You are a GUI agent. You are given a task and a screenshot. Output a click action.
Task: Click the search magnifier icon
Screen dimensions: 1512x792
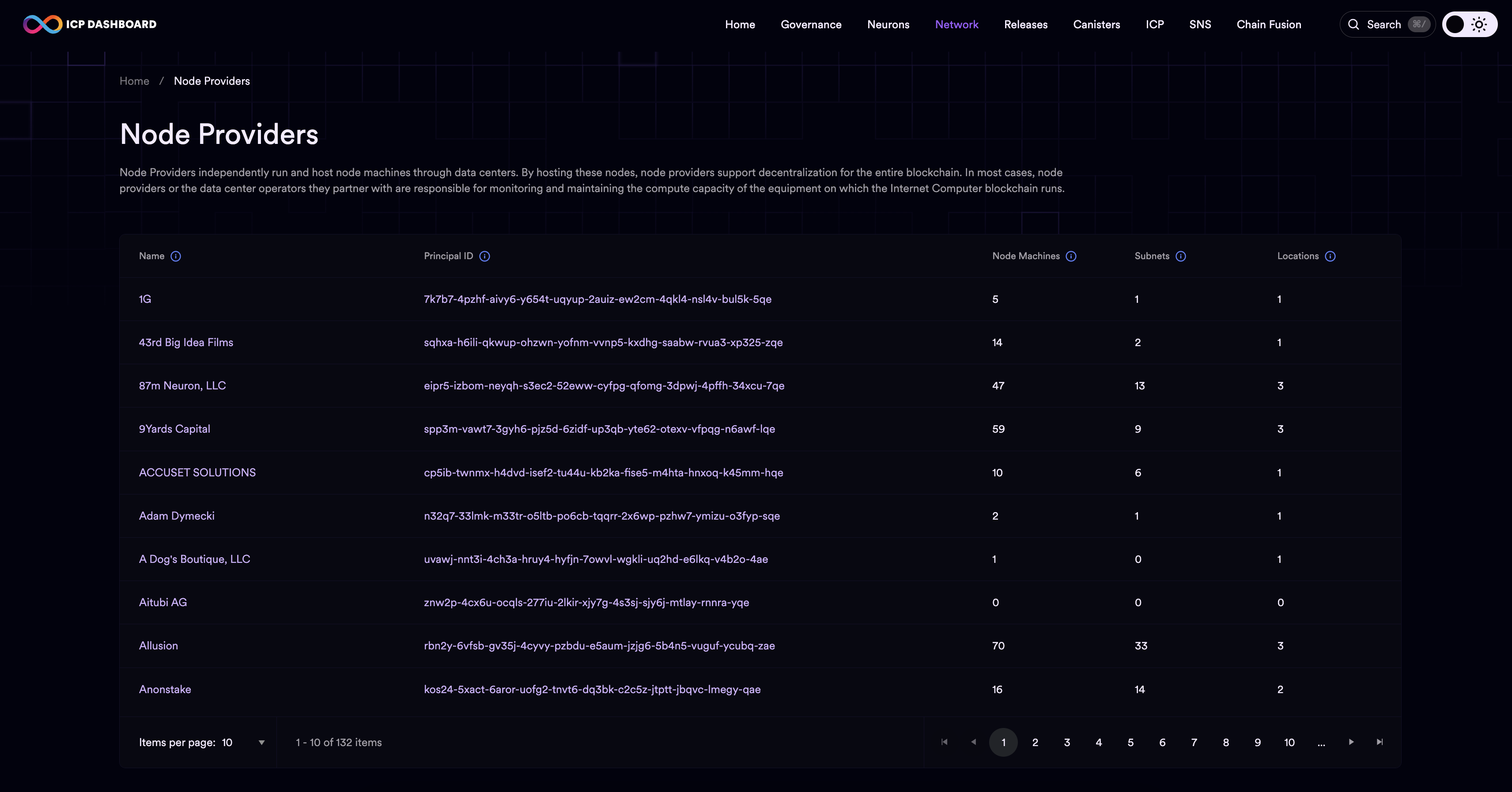tap(1353, 24)
